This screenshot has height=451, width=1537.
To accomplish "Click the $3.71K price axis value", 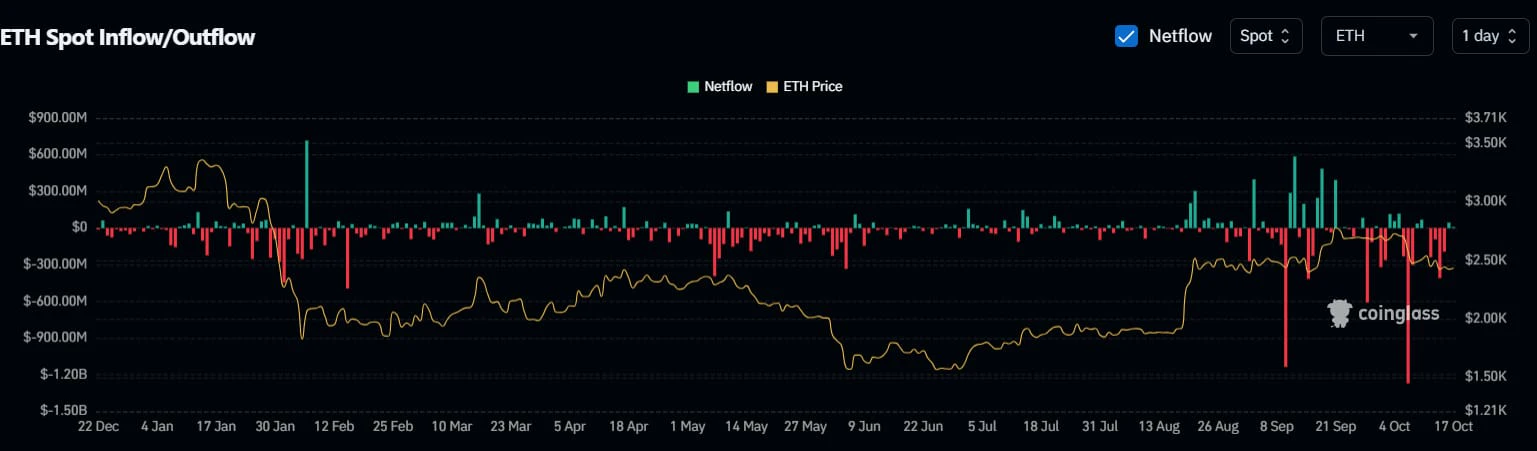I will (1483, 118).
